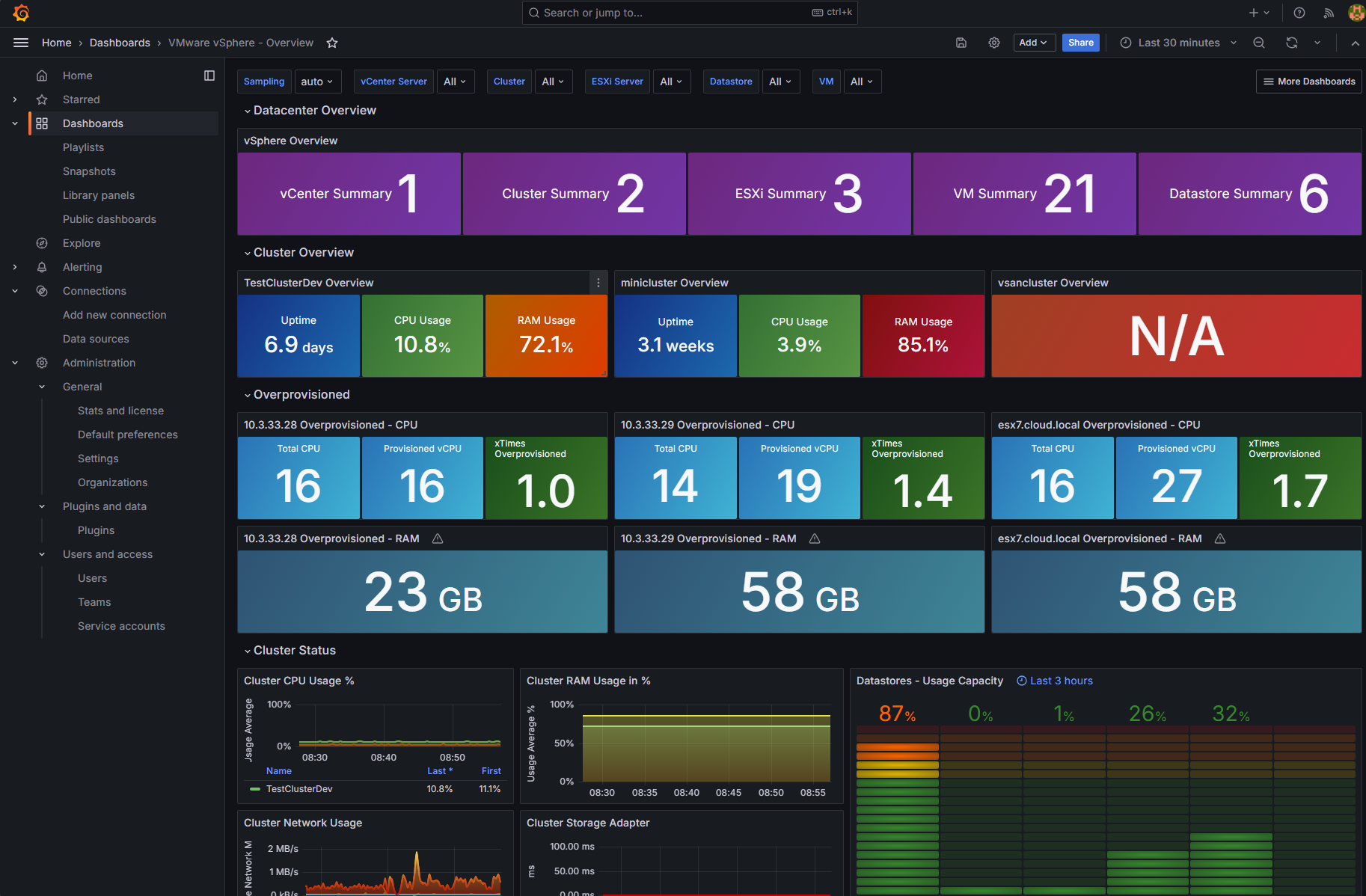This screenshot has height=896, width=1366.
Task: Open dashboard settings gear icon
Action: [x=994, y=43]
